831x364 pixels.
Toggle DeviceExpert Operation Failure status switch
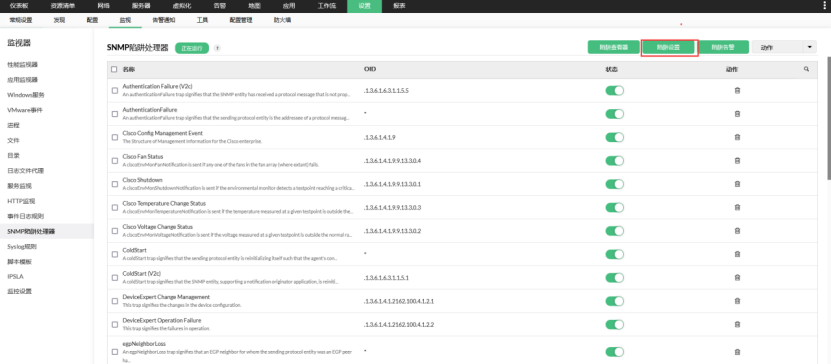click(615, 324)
